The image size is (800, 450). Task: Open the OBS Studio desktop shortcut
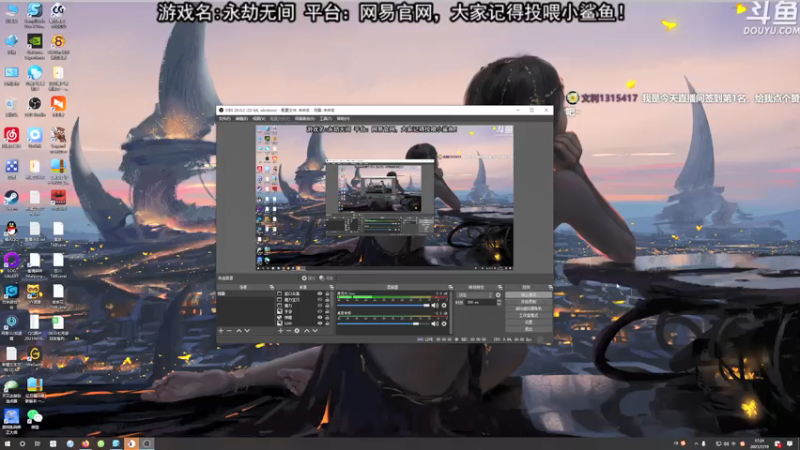pyautogui.click(x=35, y=104)
